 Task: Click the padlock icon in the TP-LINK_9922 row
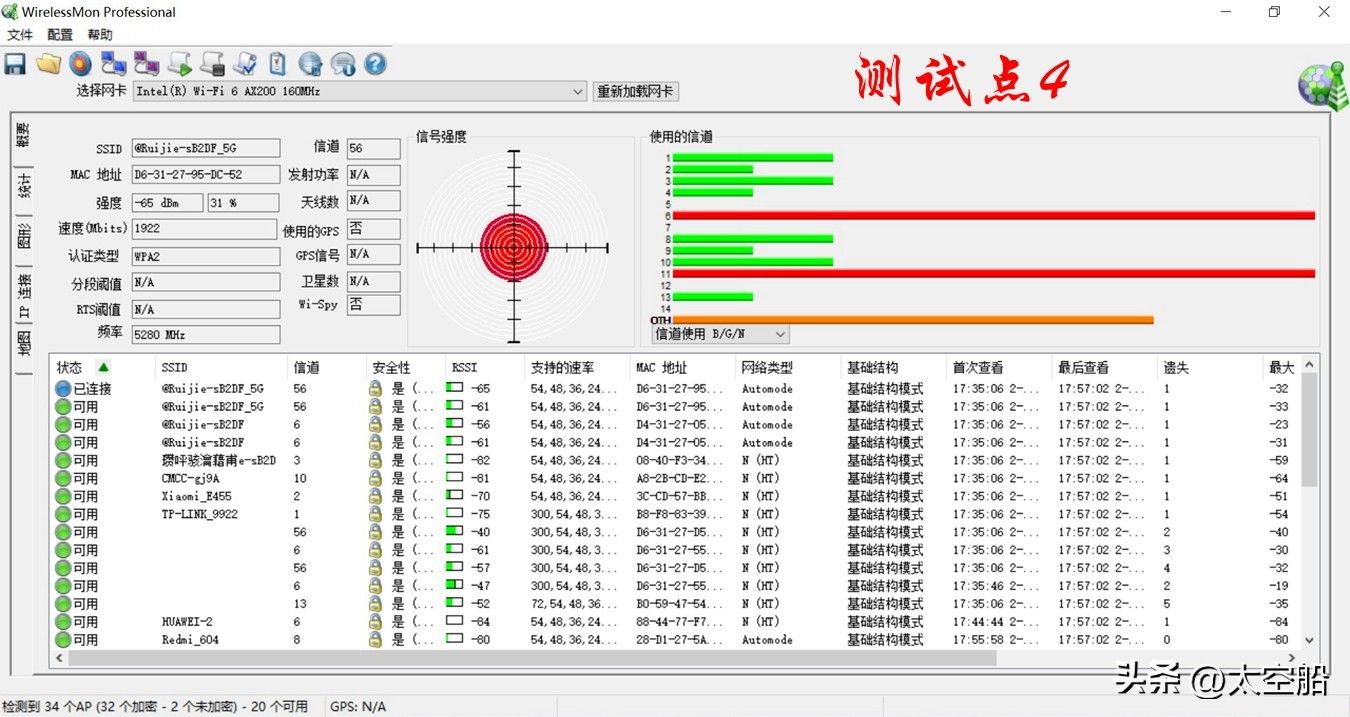click(x=375, y=515)
